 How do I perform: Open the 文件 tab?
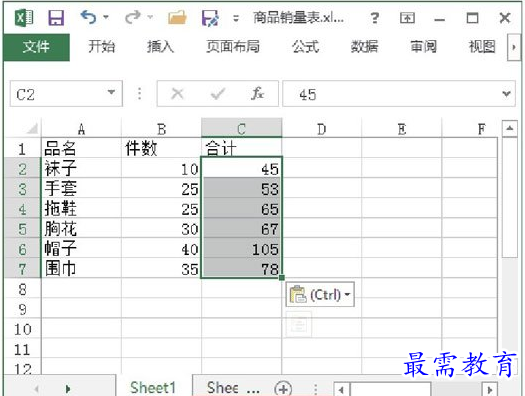(36, 47)
